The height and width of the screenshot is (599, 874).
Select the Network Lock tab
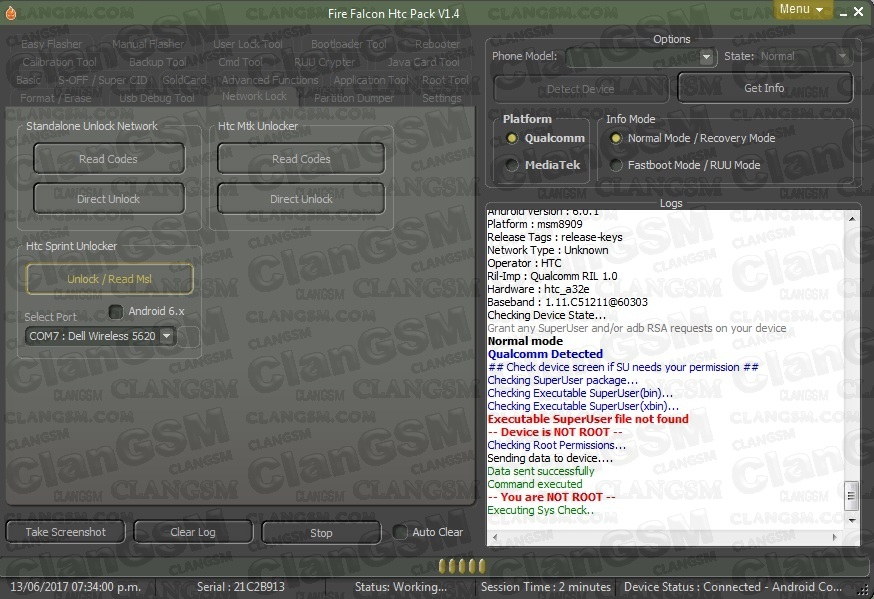(254, 96)
